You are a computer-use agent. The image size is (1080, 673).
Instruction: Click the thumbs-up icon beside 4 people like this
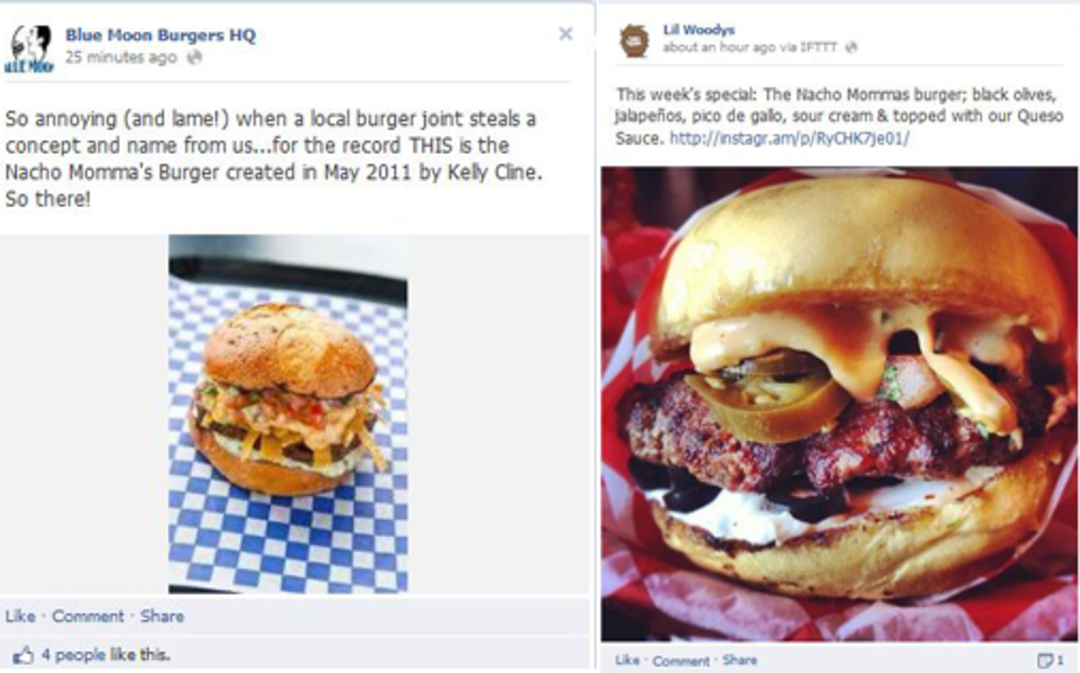pos(22,655)
